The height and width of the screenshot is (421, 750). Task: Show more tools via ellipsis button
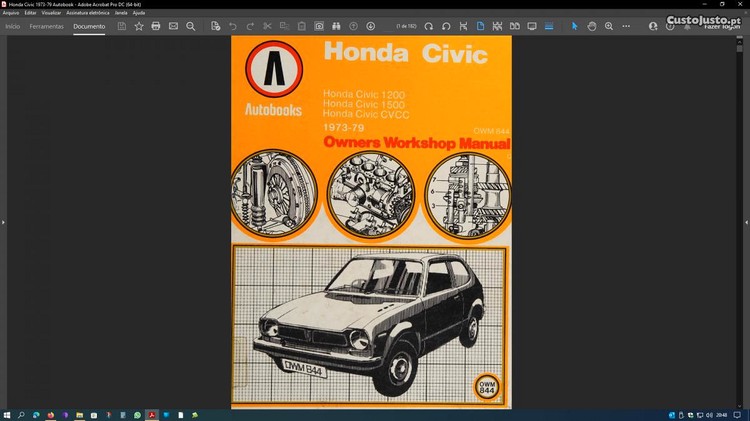(625, 26)
